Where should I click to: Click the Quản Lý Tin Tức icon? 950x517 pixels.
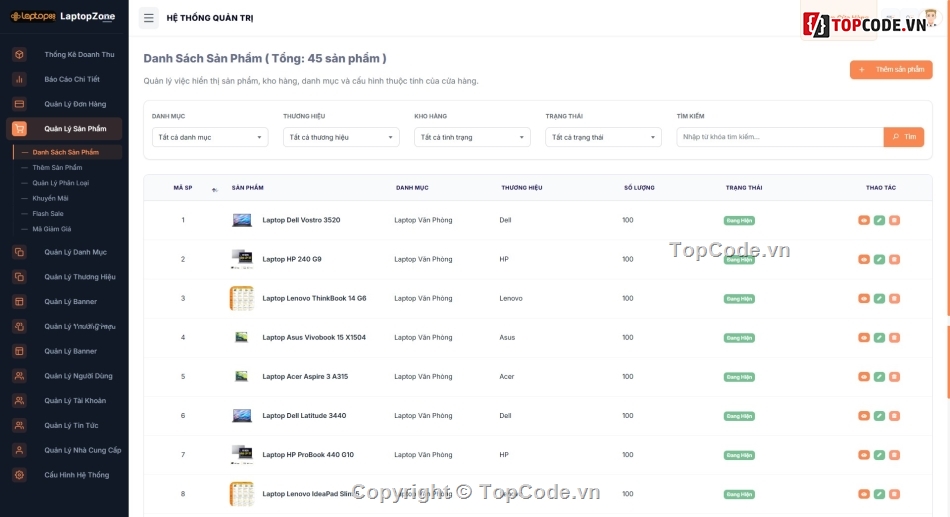tap(19, 425)
